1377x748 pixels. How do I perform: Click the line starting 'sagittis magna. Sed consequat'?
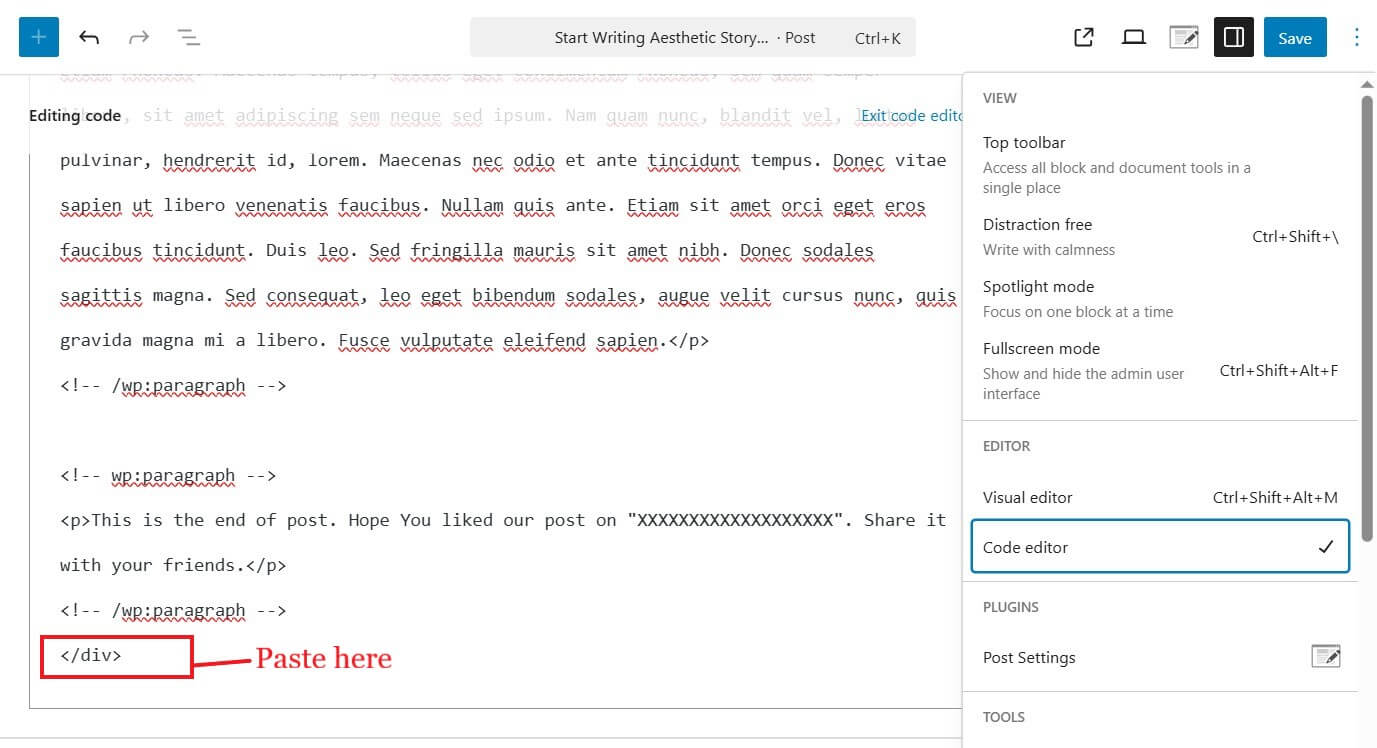508,296
